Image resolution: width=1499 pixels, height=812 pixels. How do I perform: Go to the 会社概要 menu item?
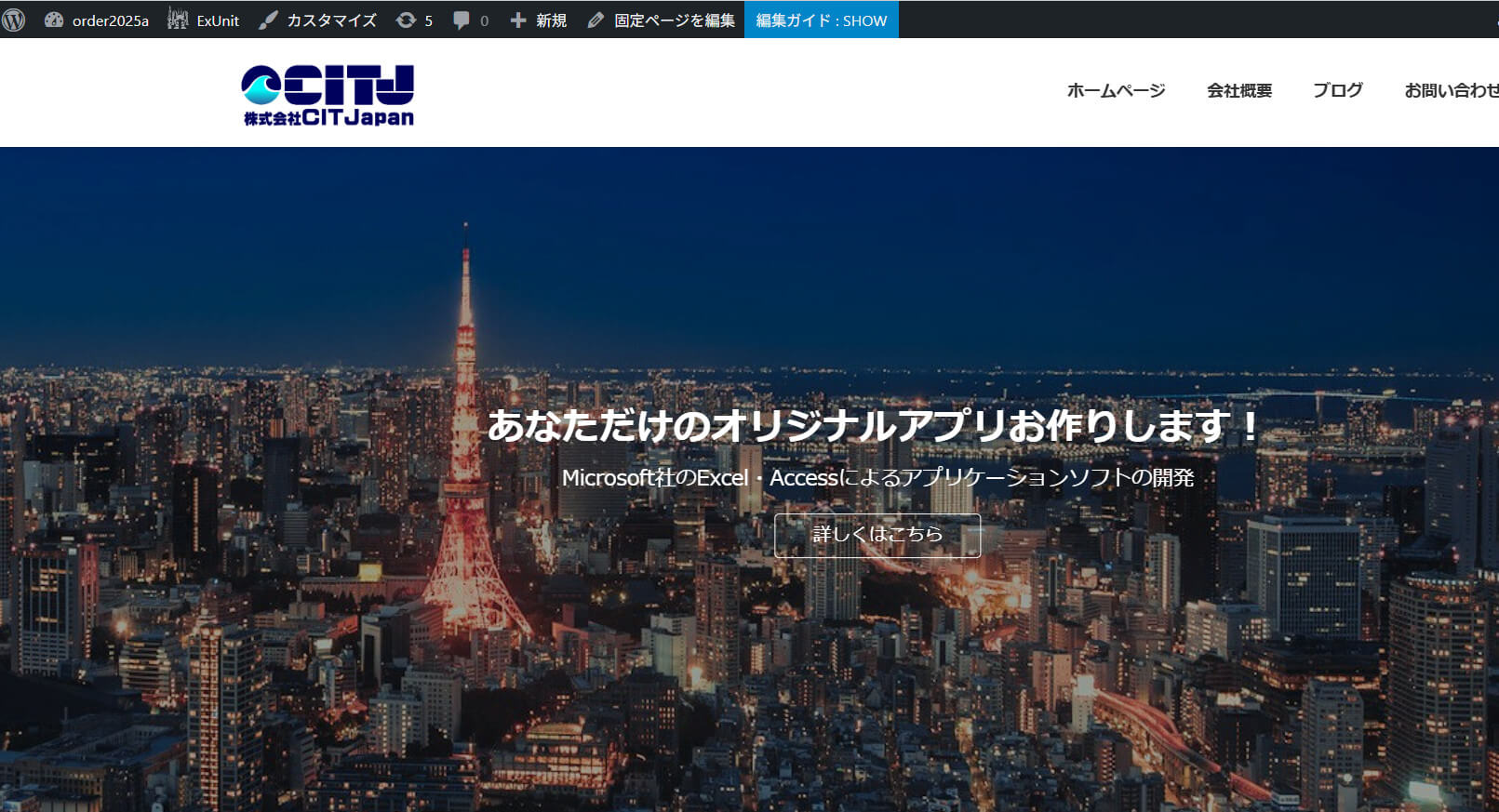click(x=1238, y=90)
